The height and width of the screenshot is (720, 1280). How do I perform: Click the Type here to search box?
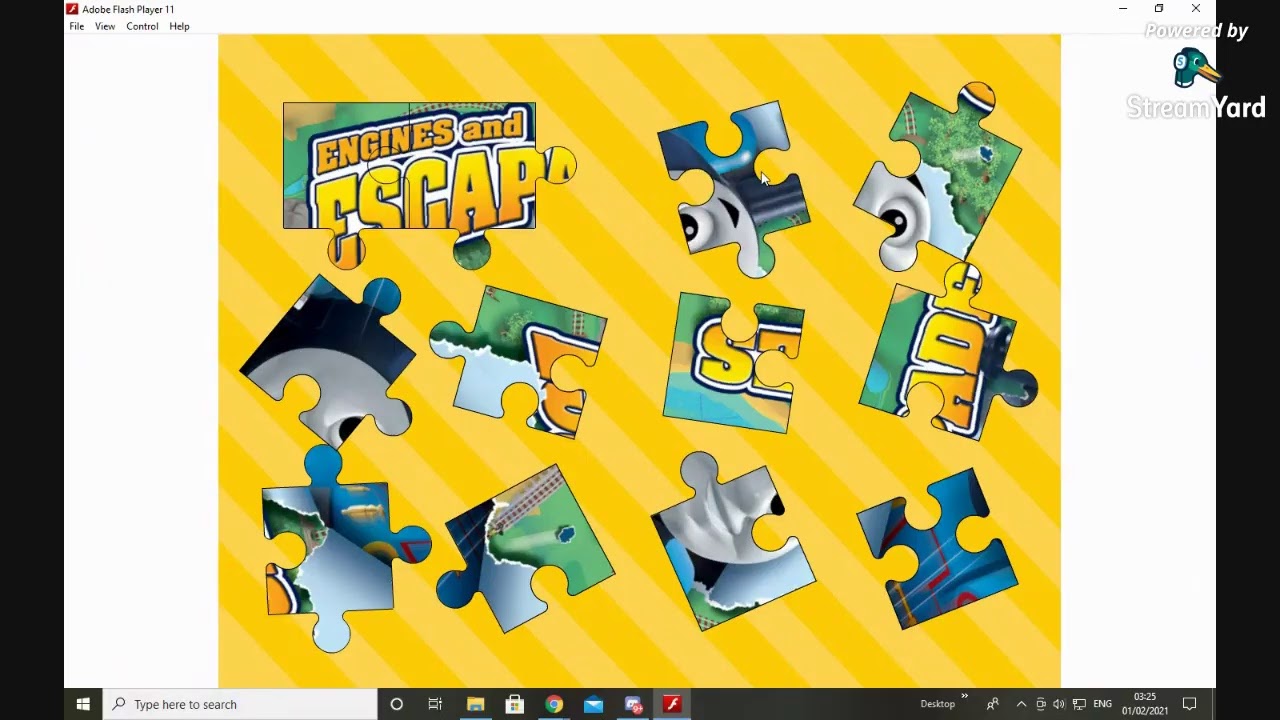tap(241, 704)
